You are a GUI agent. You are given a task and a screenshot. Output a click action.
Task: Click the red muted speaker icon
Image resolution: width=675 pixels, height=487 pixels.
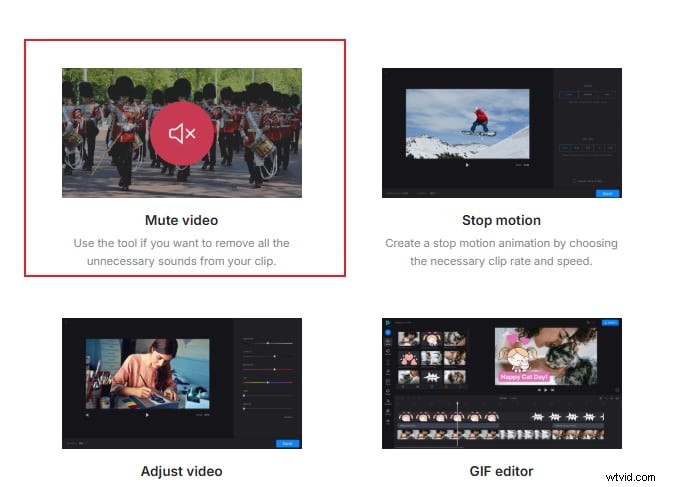[x=182, y=133]
